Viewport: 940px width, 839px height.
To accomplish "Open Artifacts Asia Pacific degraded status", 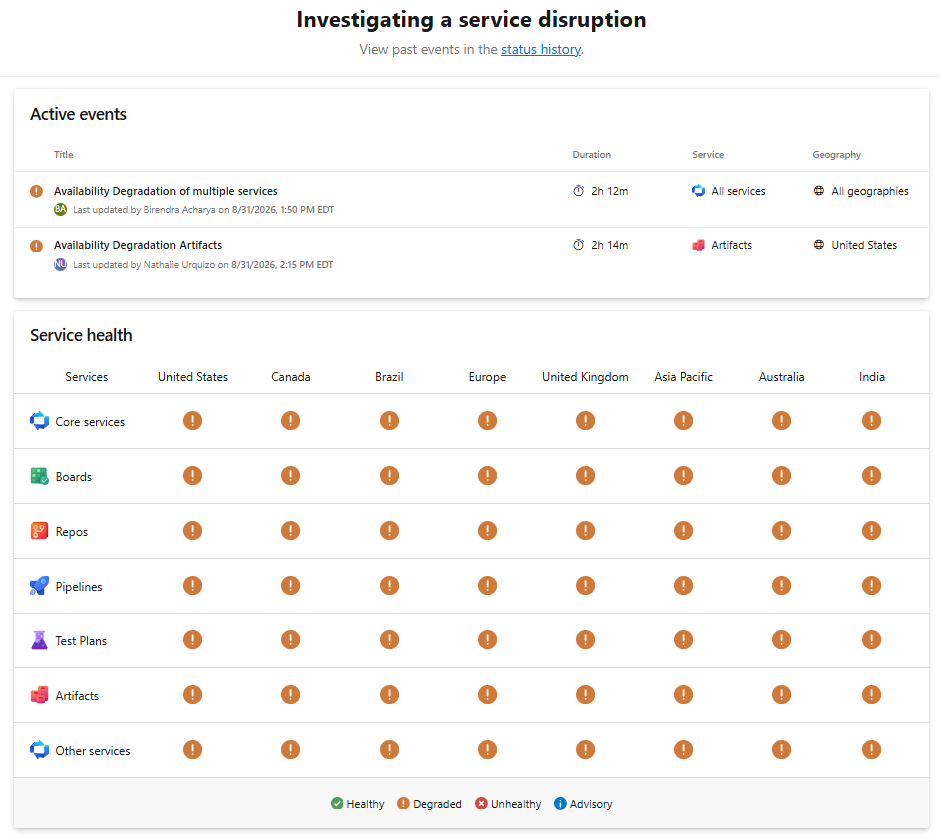I will pyautogui.click(x=683, y=695).
